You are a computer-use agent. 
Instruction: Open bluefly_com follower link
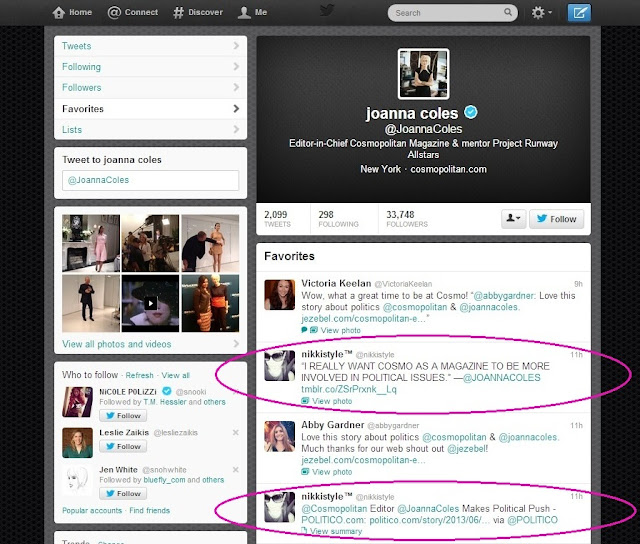click(x=164, y=480)
